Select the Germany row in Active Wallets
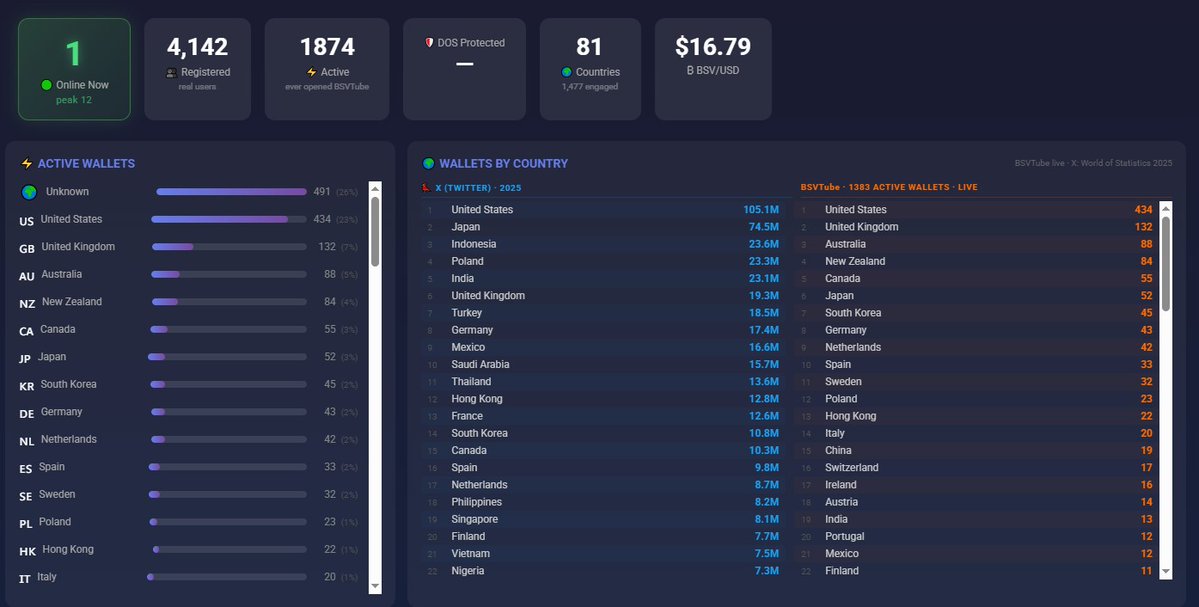This screenshot has height=607, width=1199. tap(188, 412)
